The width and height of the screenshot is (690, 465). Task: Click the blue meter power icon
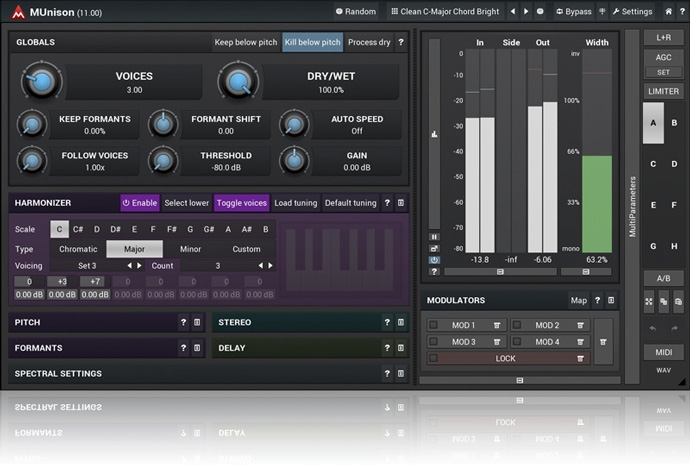(434, 260)
